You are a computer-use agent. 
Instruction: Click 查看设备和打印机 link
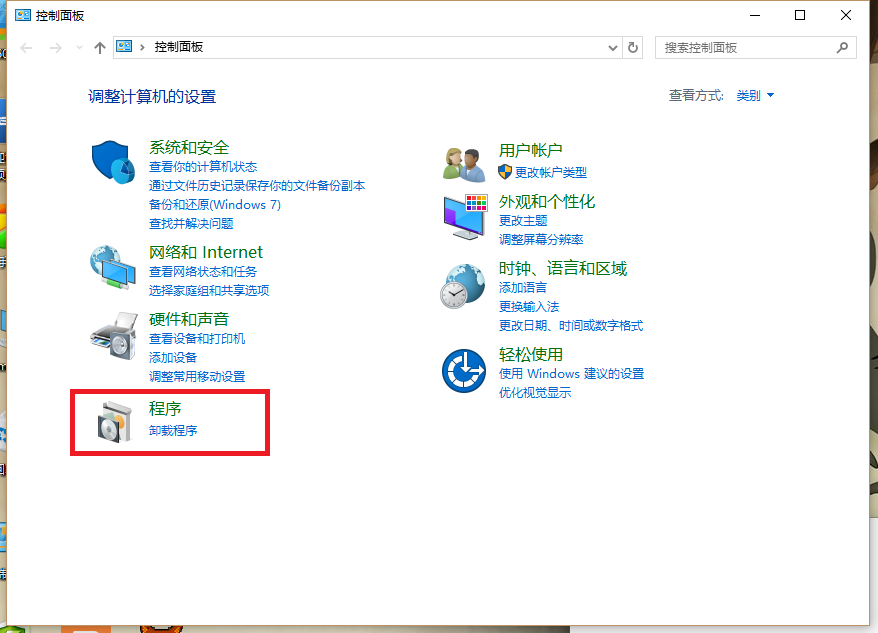click(197, 339)
